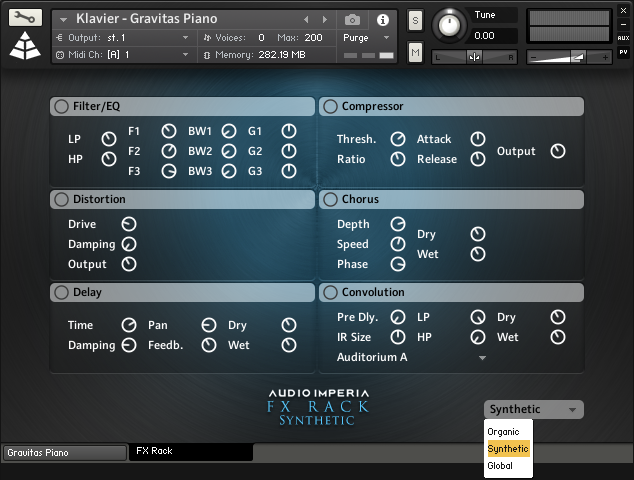Image resolution: width=634 pixels, height=480 pixels.
Task: Click the Convolution LP knob
Action: pyautogui.click(x=478, y=317)
